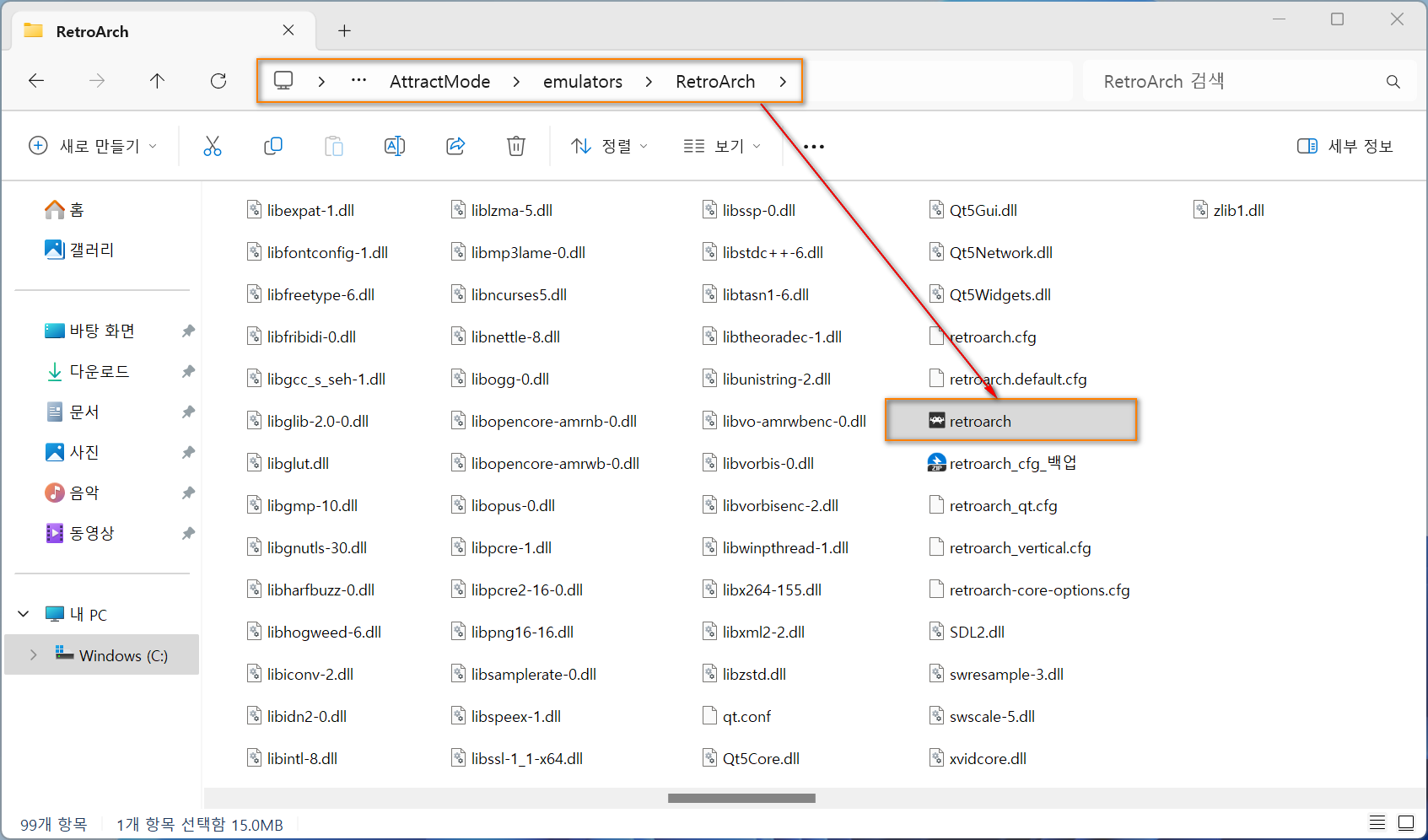Close the RetroArch tab

[288, 30]
